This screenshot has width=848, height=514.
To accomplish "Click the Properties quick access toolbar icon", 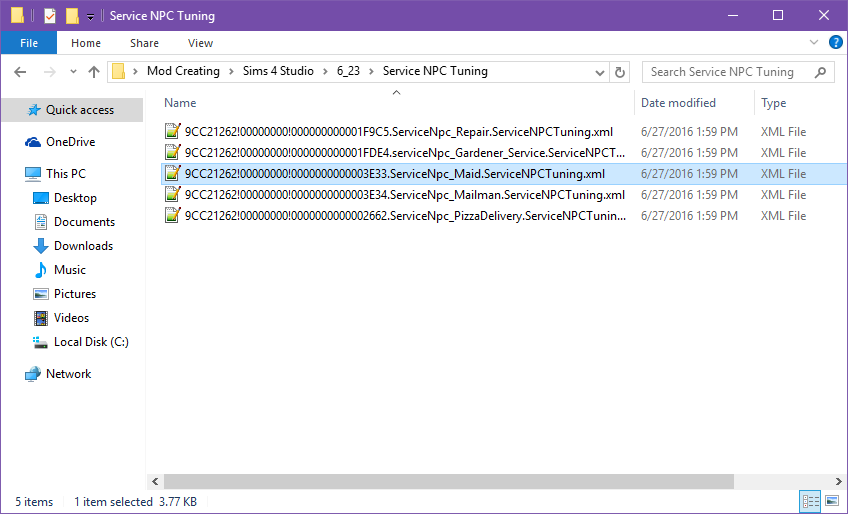I will click(x=50, y=16).
